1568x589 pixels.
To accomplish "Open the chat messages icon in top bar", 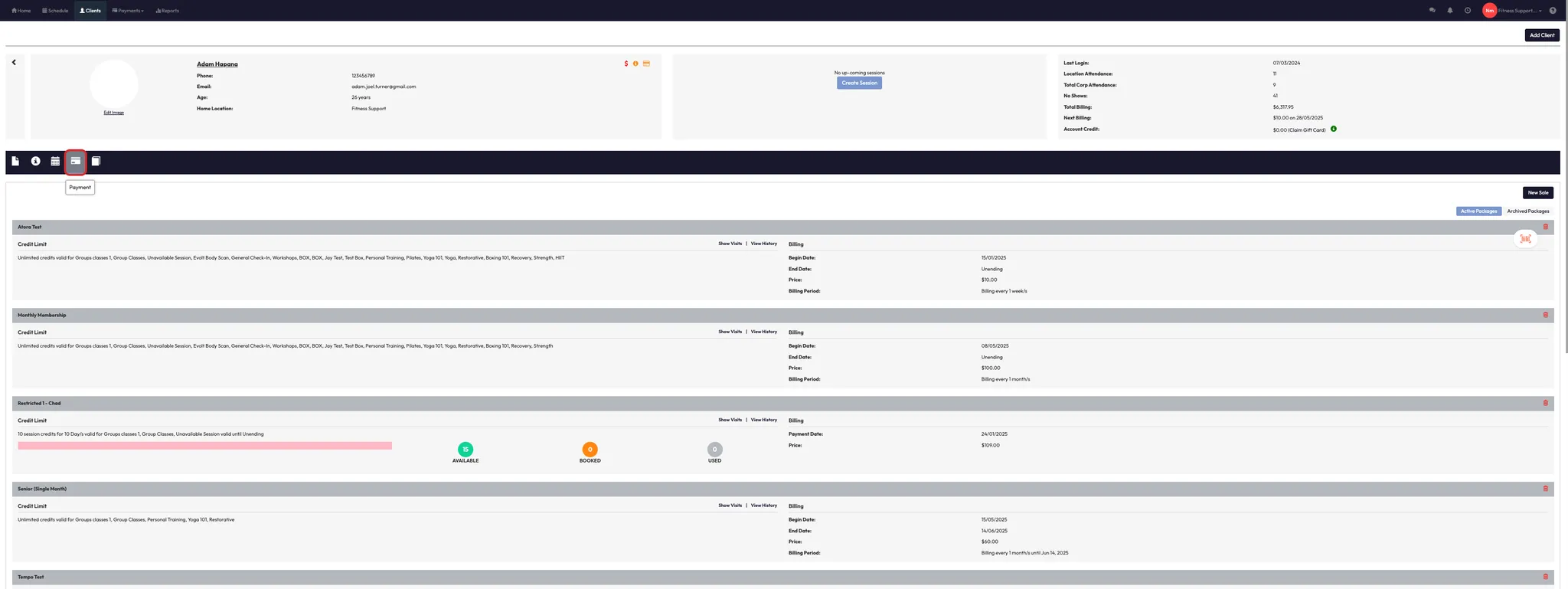I will coord(1432,11).
